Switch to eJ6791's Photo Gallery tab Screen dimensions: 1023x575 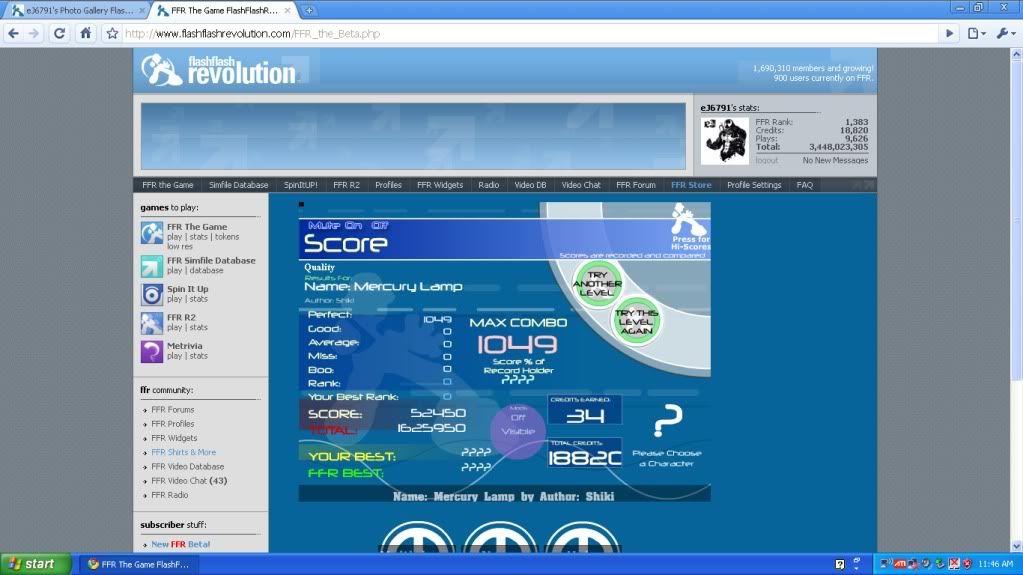pos(75,9)
